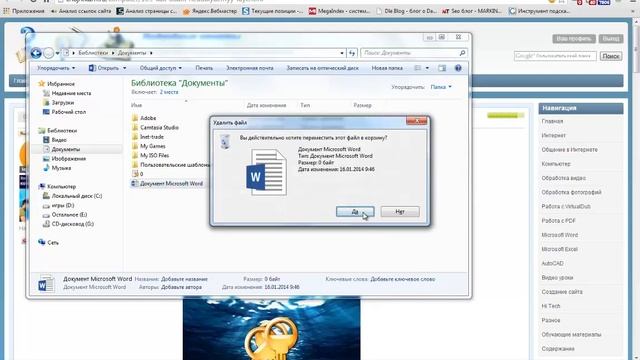Click the Ваш профиль button on website
The height and width of the screenshot is (360, 640).
[x=574, y=38]
